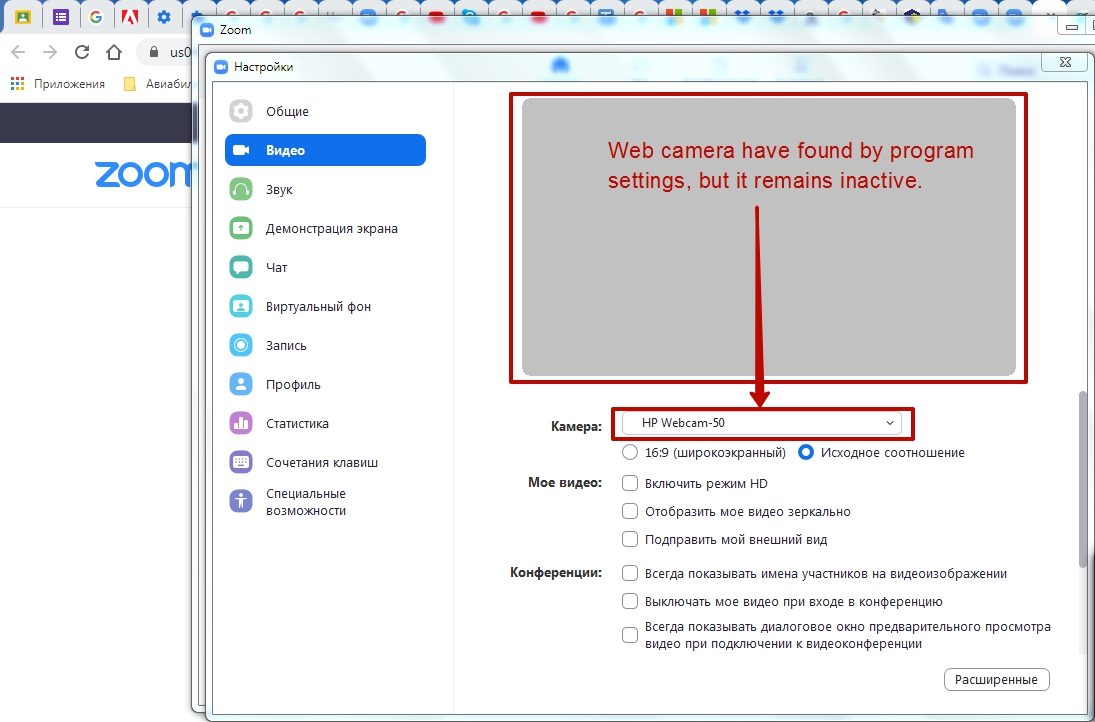Click the Профиль avatar icon
Image resolution: width=1095 pixels, height=722 pixels.
pyautogui.click(x=241, y=384)
